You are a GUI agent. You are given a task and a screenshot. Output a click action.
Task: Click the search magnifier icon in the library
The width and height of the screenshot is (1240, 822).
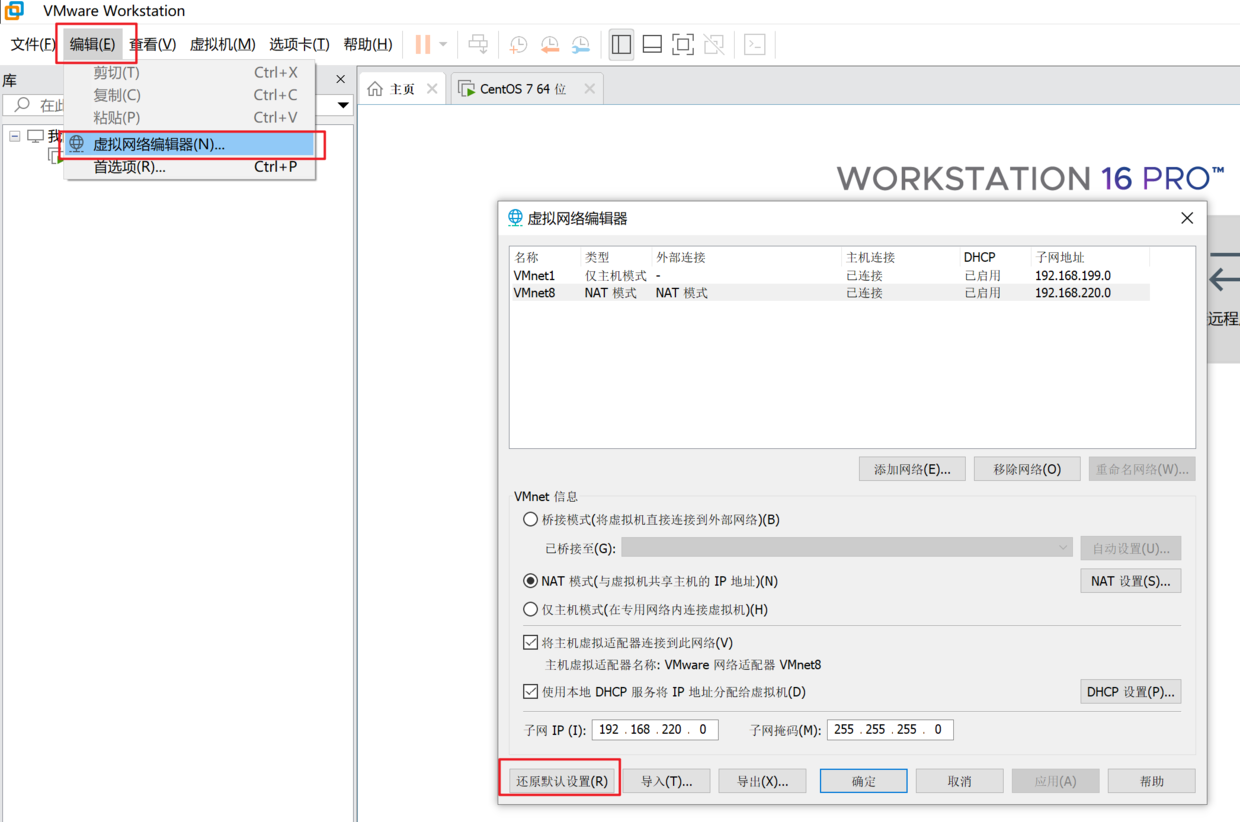pyautogui.click(x=23, y=105)
